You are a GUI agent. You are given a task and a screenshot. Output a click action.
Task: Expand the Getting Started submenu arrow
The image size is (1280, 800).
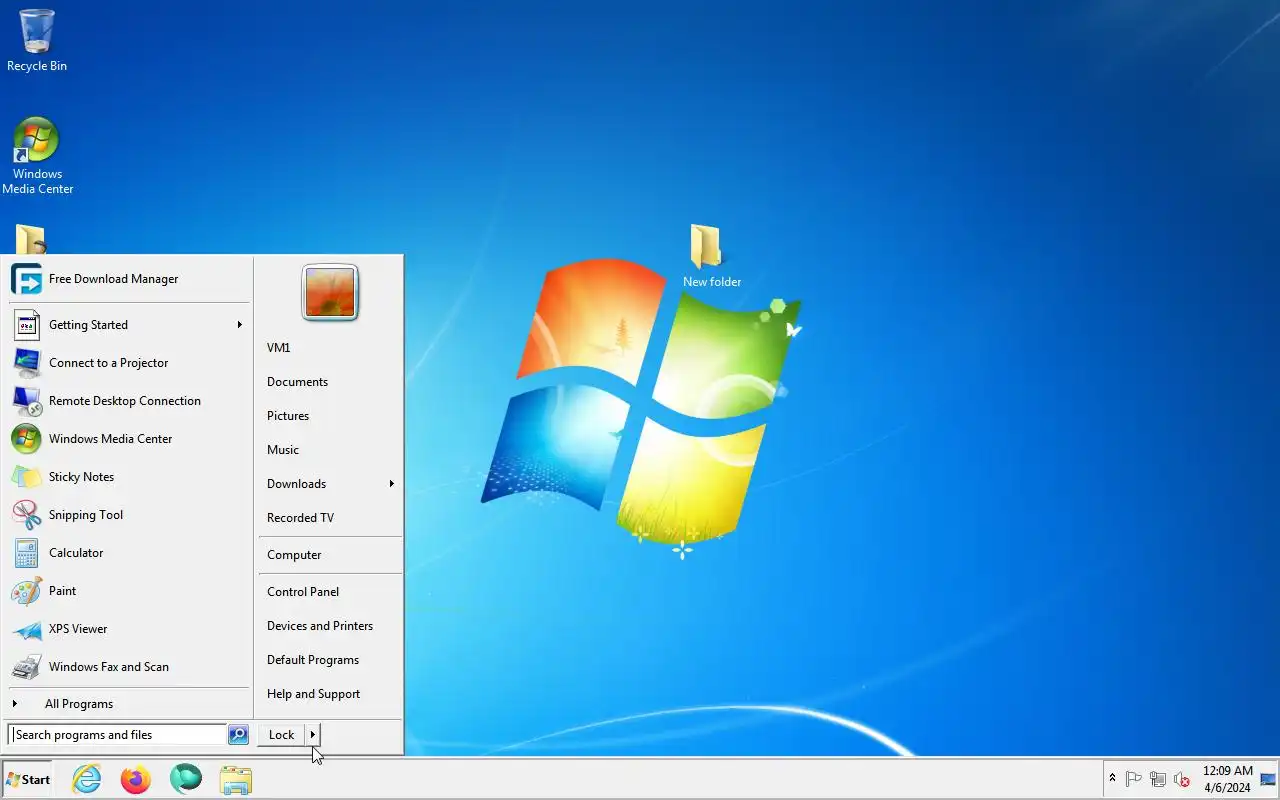click(x=239, y=325)
